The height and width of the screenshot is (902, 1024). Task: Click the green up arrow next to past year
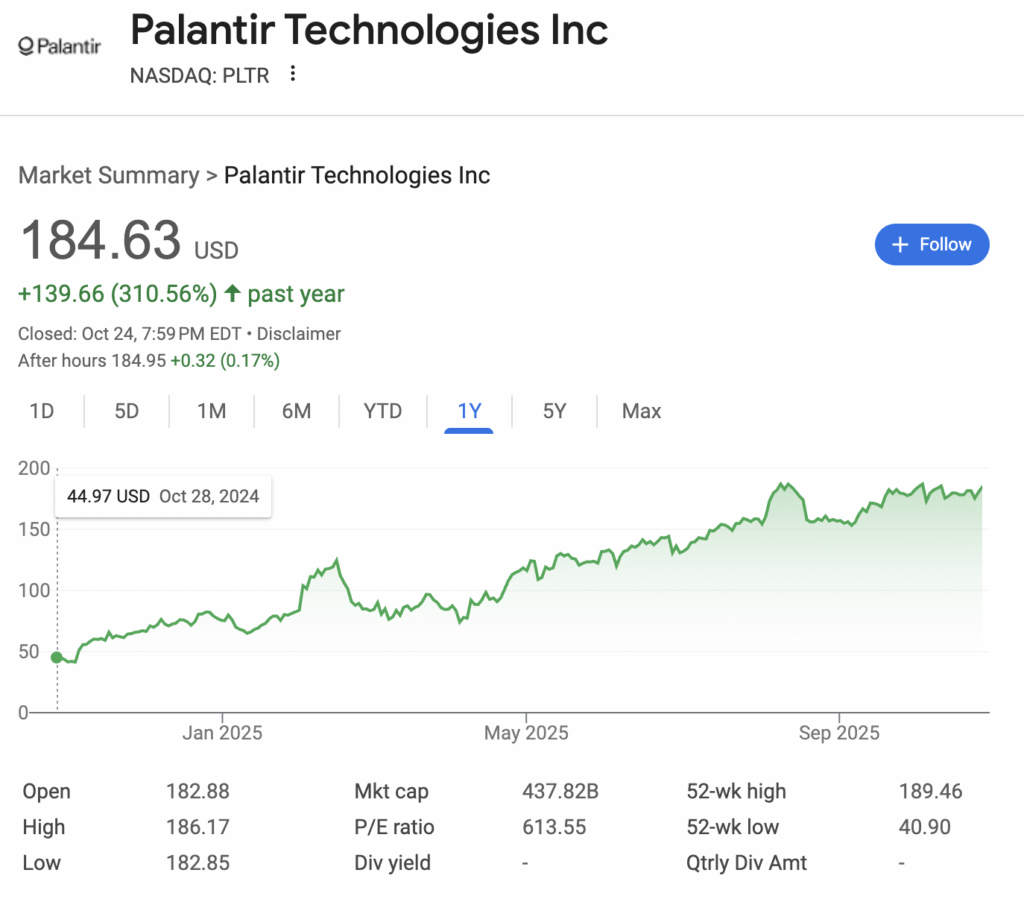pos(231,293)
